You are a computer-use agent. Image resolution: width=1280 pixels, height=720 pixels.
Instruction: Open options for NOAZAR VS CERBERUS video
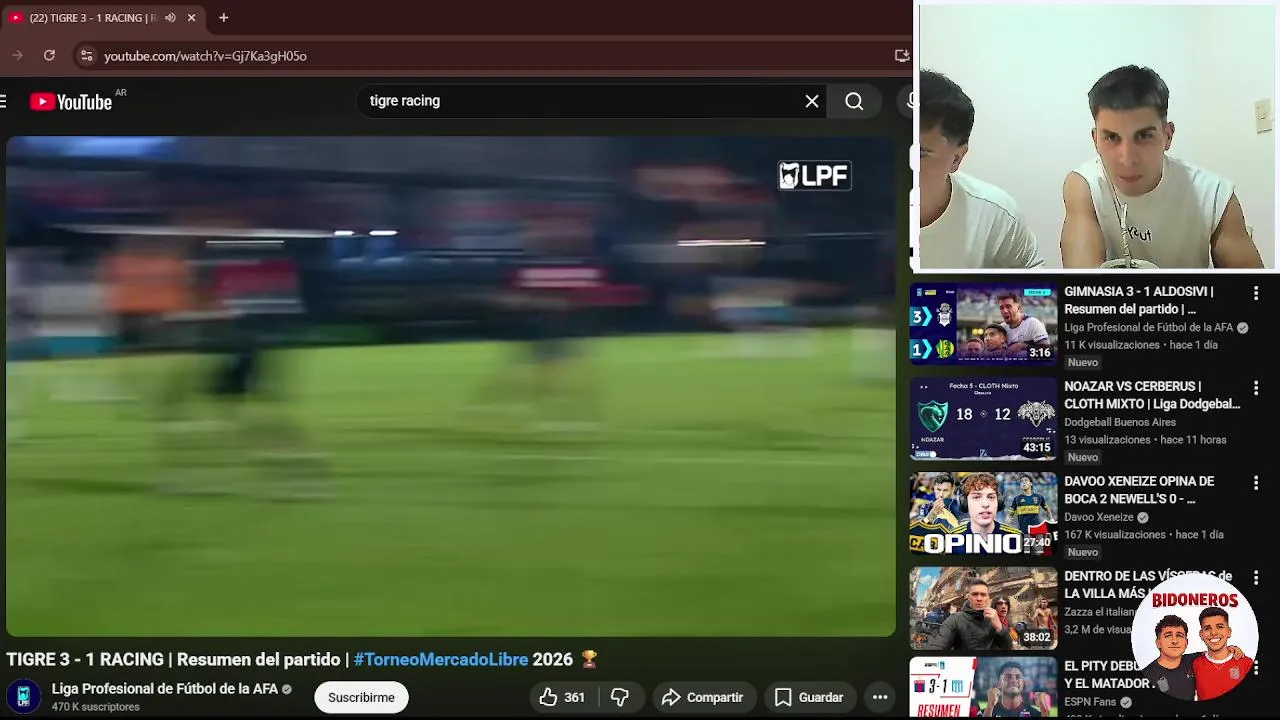pyautogui.click(x=1256, y=388)
